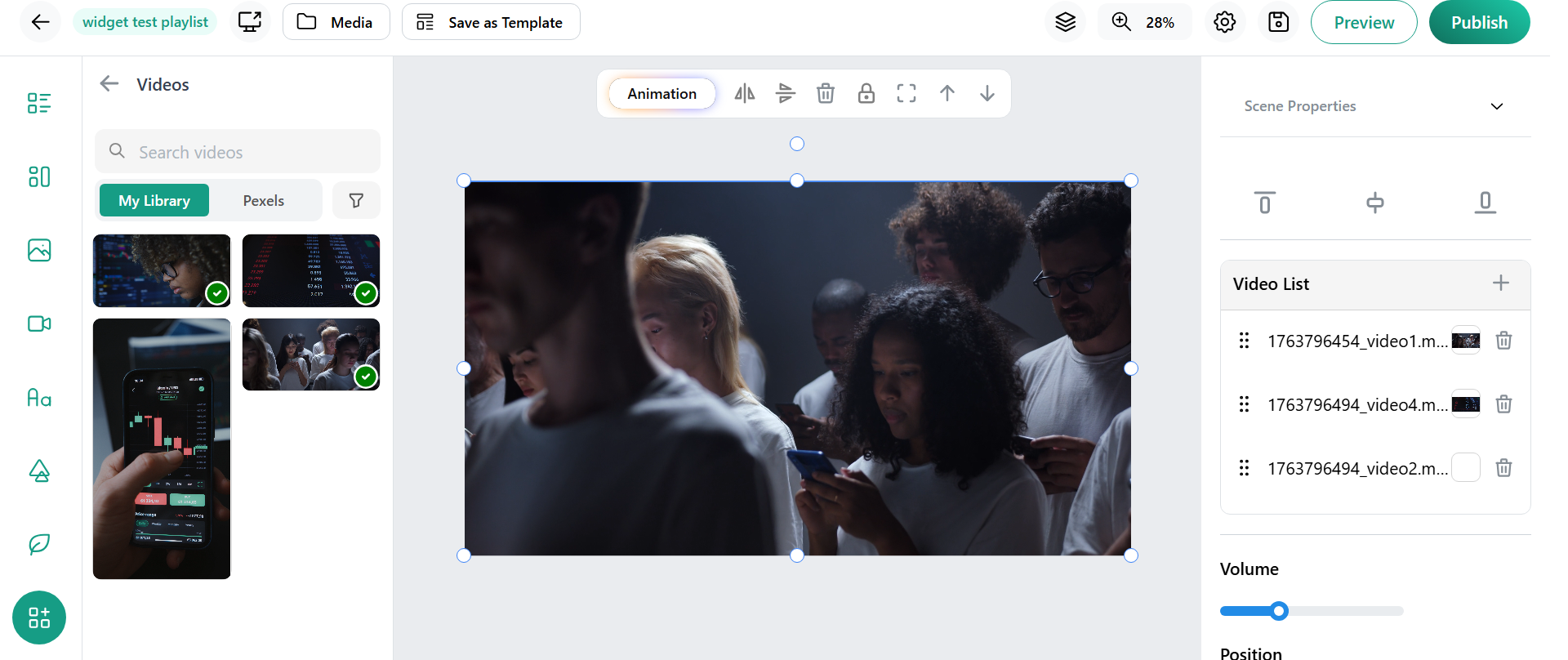Viewport: 1568px width, 660px height.
Task: Click the rotation handle above the video
Action: pos(797,144)
